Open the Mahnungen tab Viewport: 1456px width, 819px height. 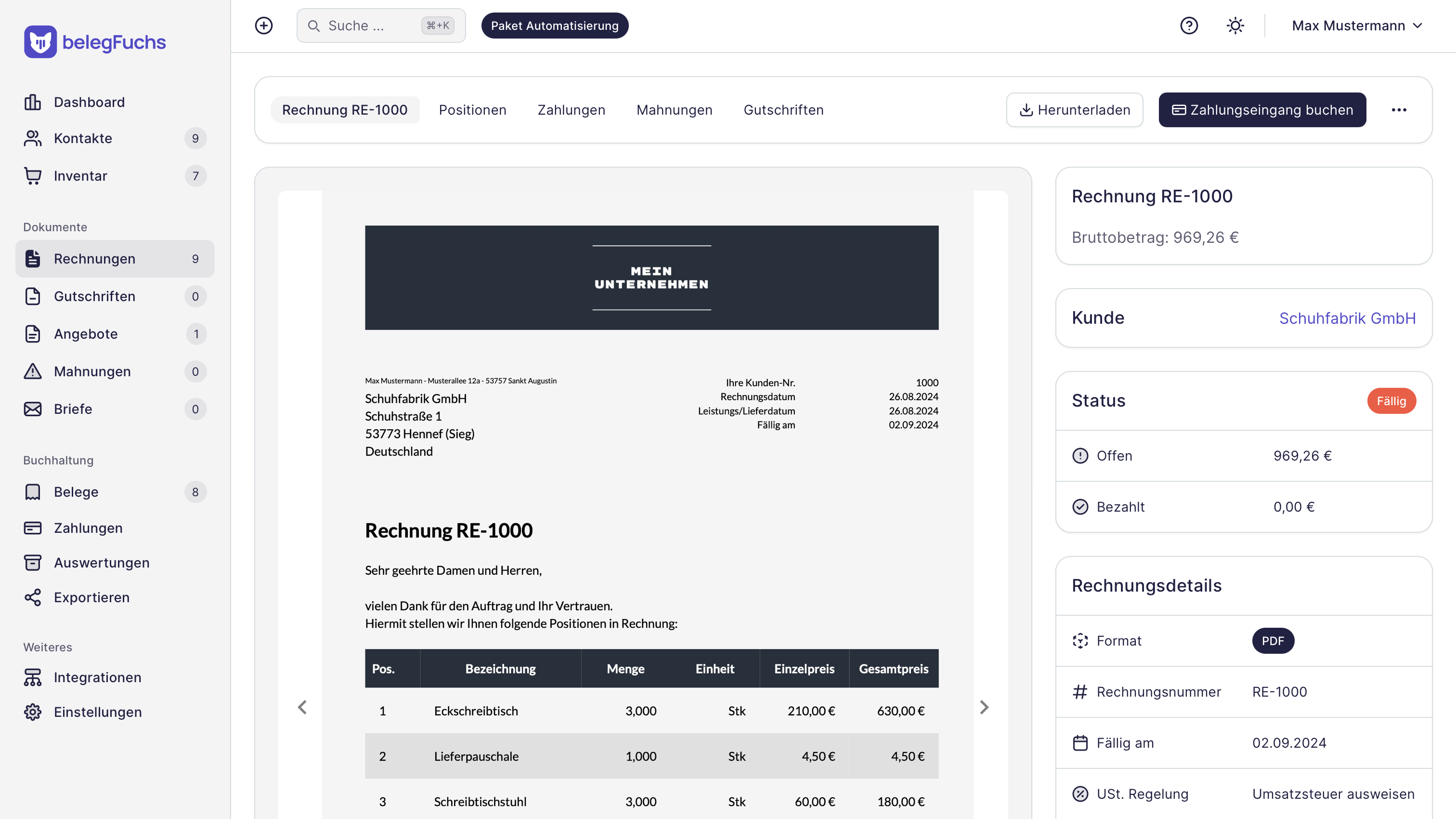(674, 110)
